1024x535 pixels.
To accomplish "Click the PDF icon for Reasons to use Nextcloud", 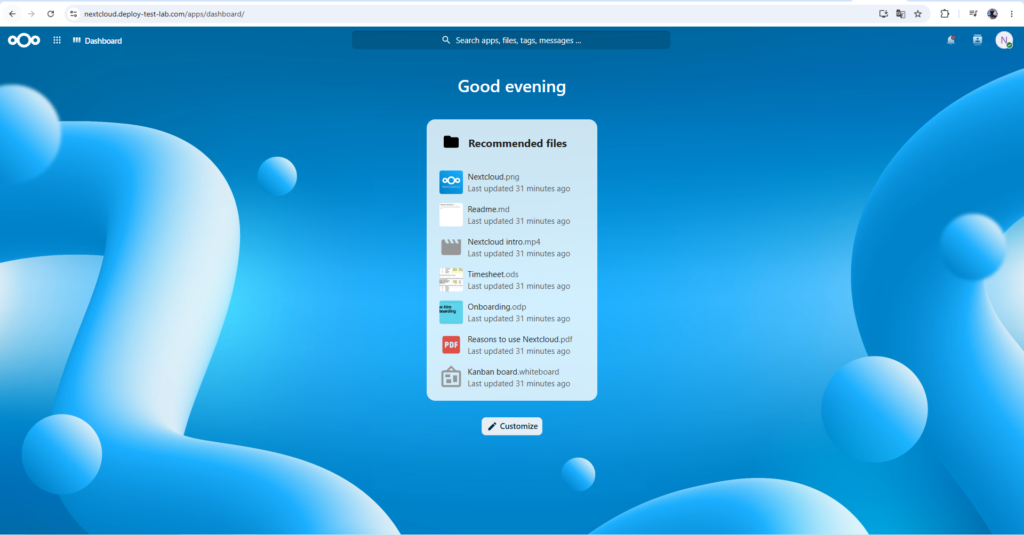I will point(451,345).
